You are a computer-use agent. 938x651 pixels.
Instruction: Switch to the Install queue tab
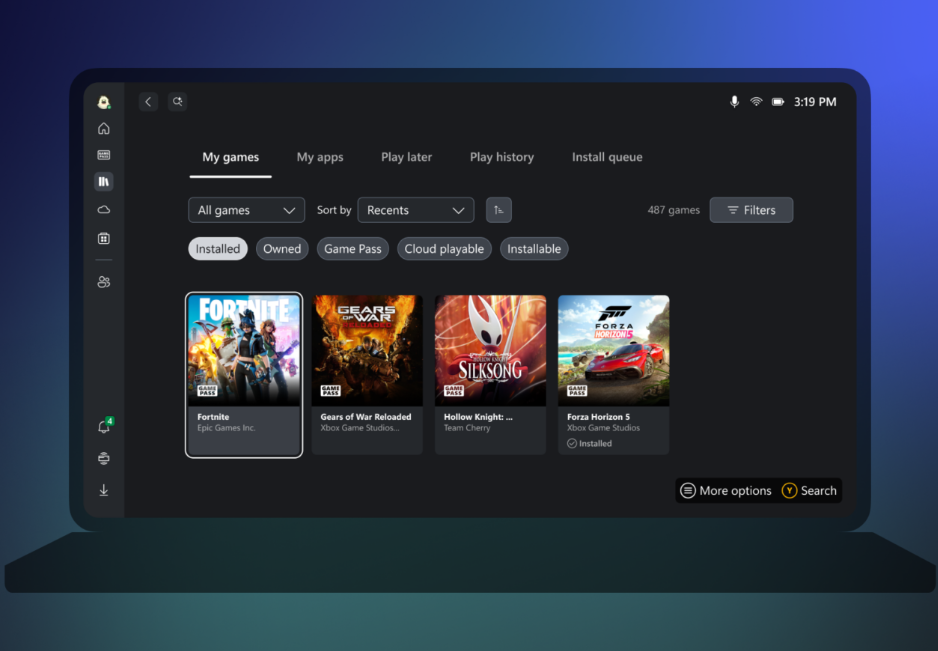pos(607,157)
